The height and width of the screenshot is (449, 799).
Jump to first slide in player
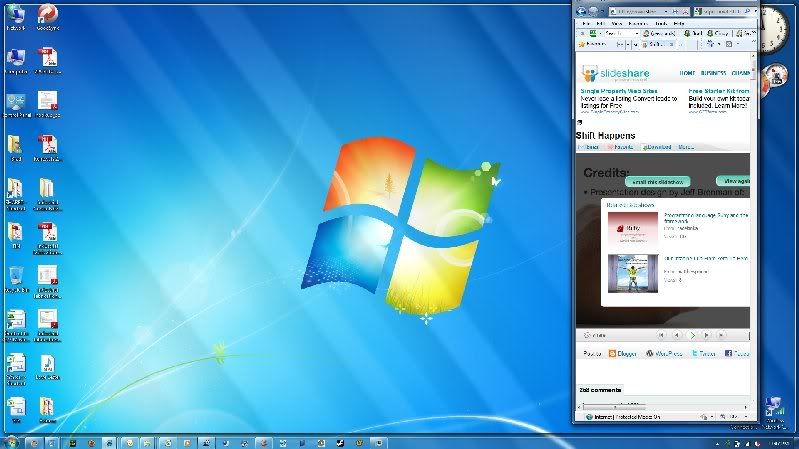click(x=661, y=335)
